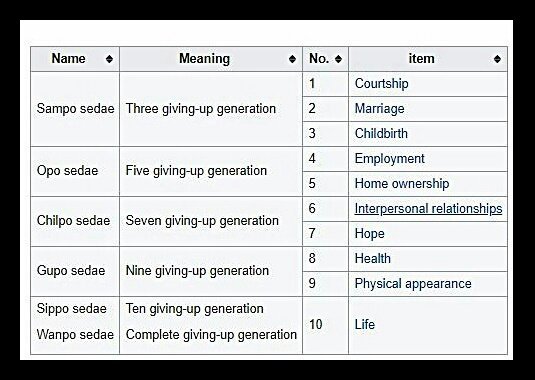Viewport: 535px width, 380px height.
Task: Select the Gupo sedae name cell
Action: [x=75, y=272]
